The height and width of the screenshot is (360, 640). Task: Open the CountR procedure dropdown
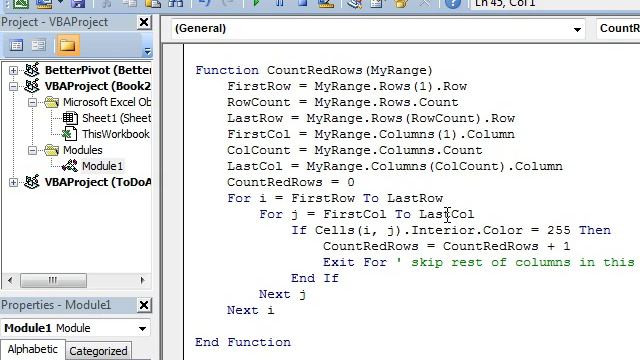619,28
